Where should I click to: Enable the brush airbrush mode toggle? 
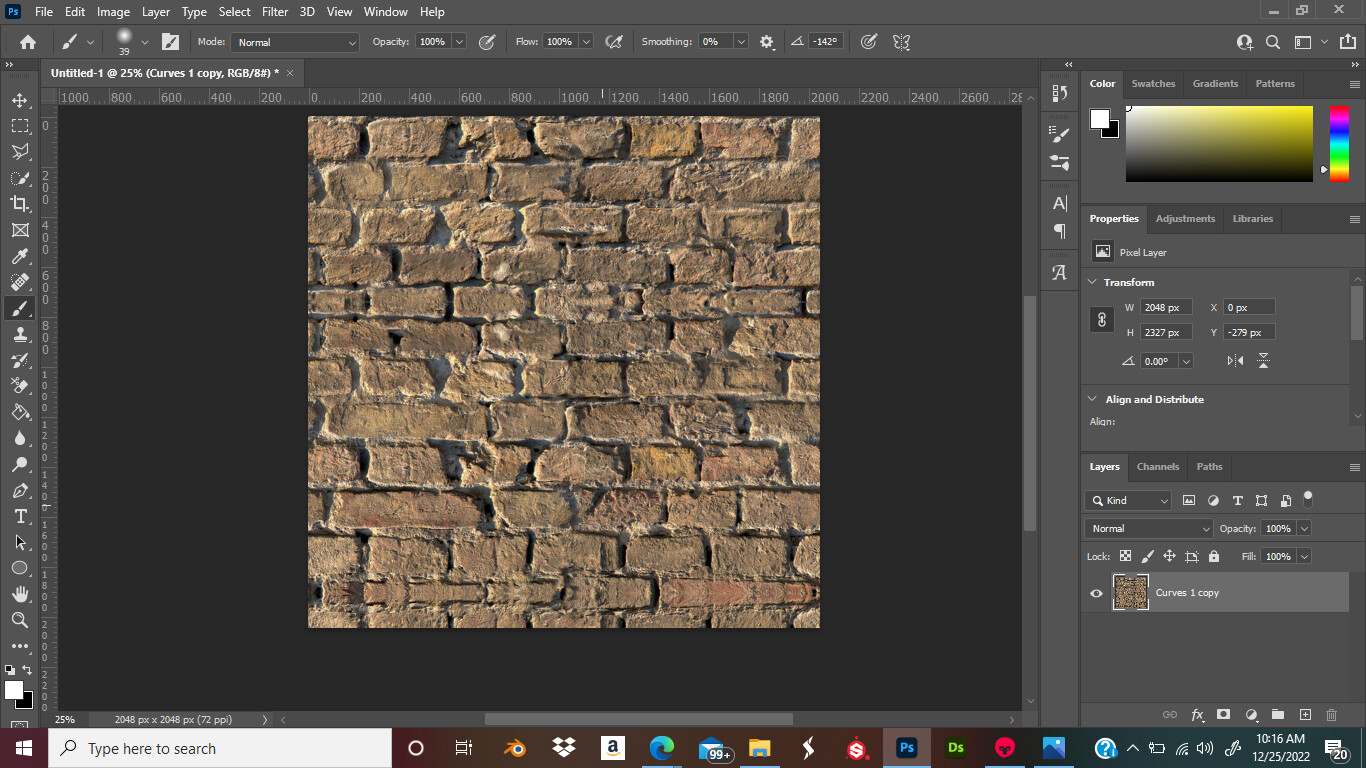614,41
